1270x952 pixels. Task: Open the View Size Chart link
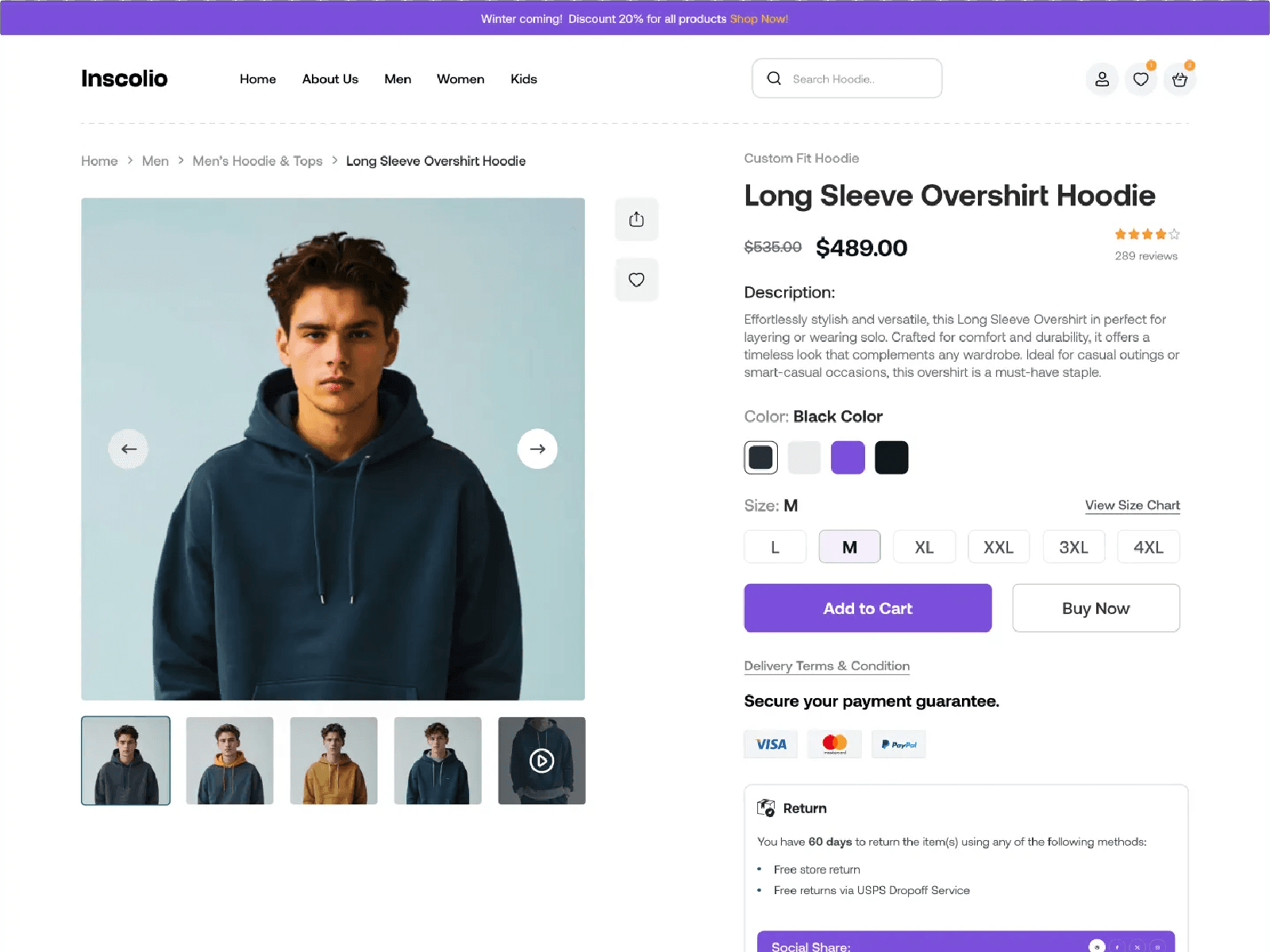pos(1132,505)
